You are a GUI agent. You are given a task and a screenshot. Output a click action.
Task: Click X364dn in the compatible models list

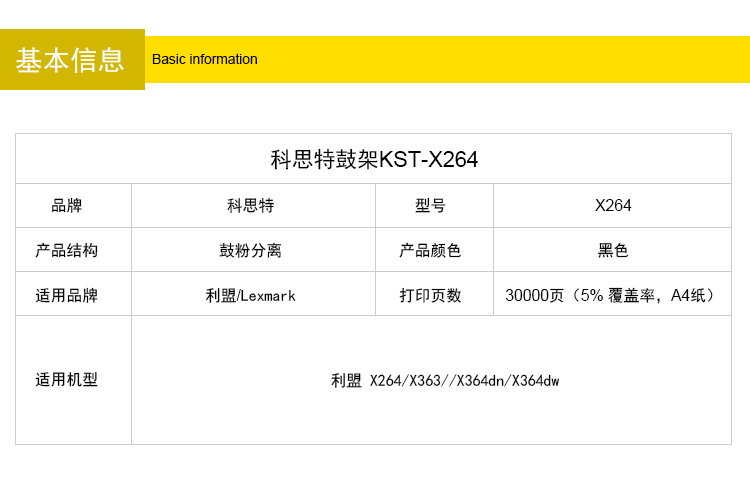478,381
